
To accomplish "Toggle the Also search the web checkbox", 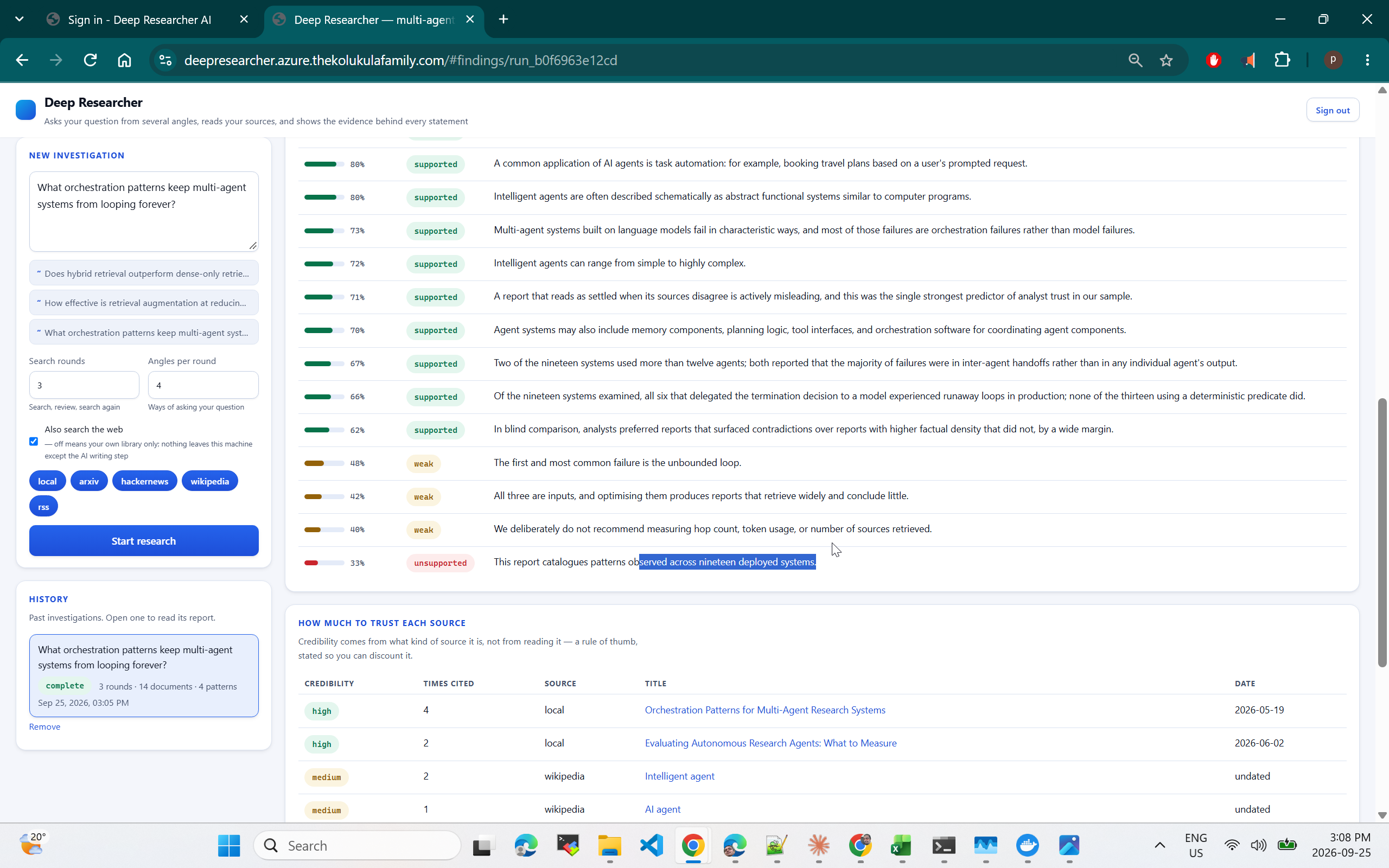I will (34, 442).
